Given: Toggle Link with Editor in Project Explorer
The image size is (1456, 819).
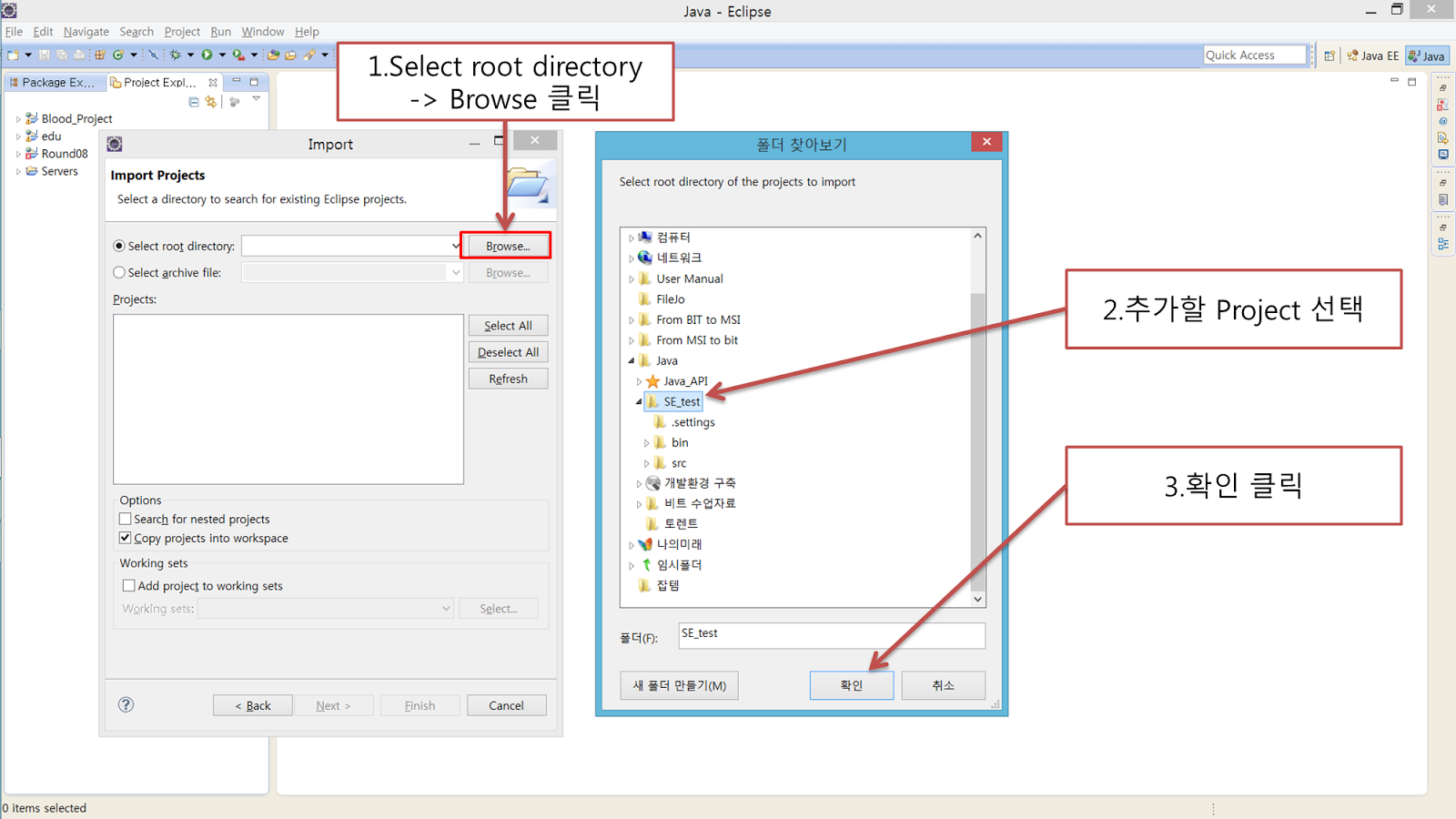Looking at the screenshot, I should click(211, 102).
